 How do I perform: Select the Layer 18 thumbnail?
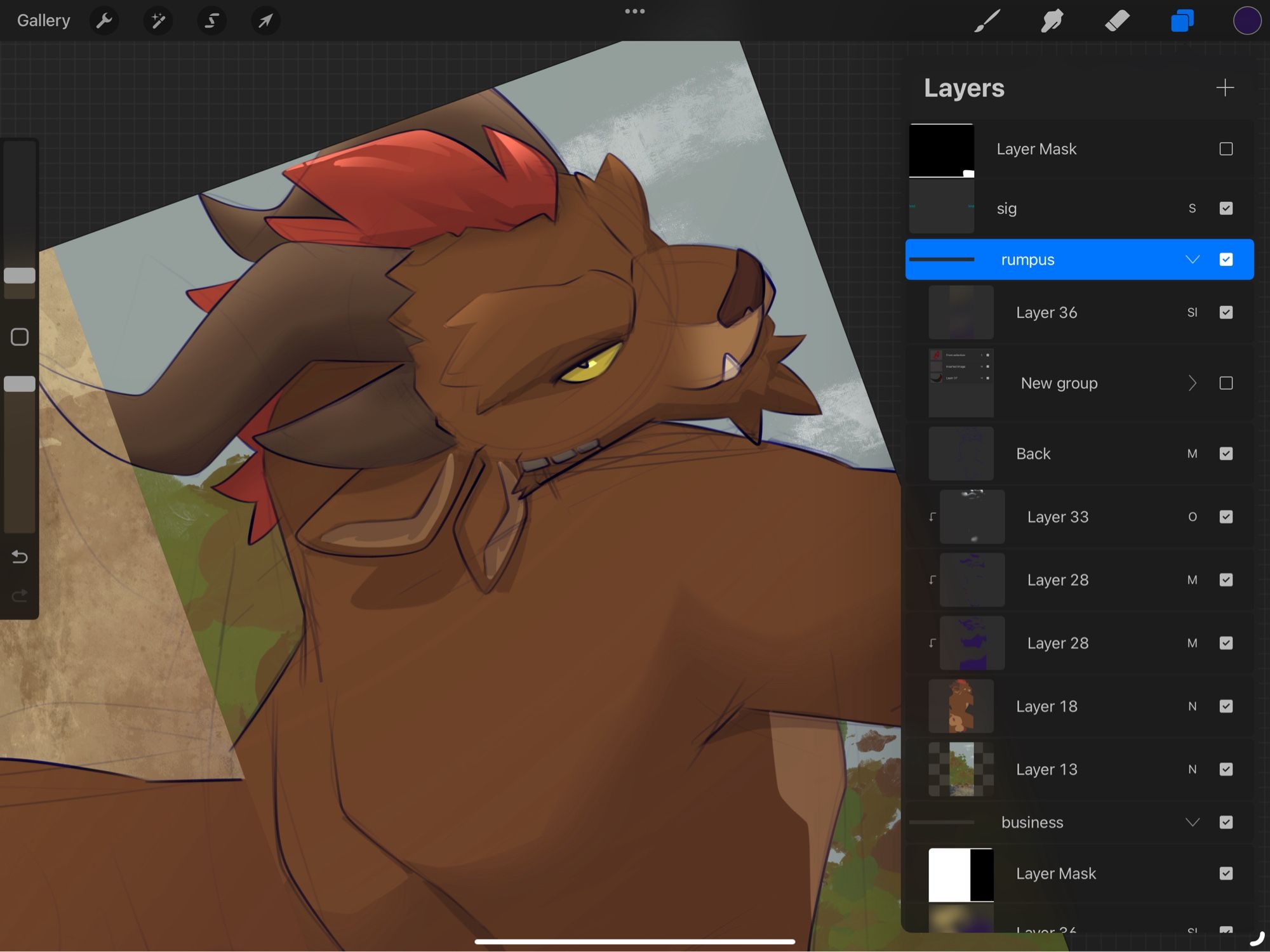click(961, 706)
